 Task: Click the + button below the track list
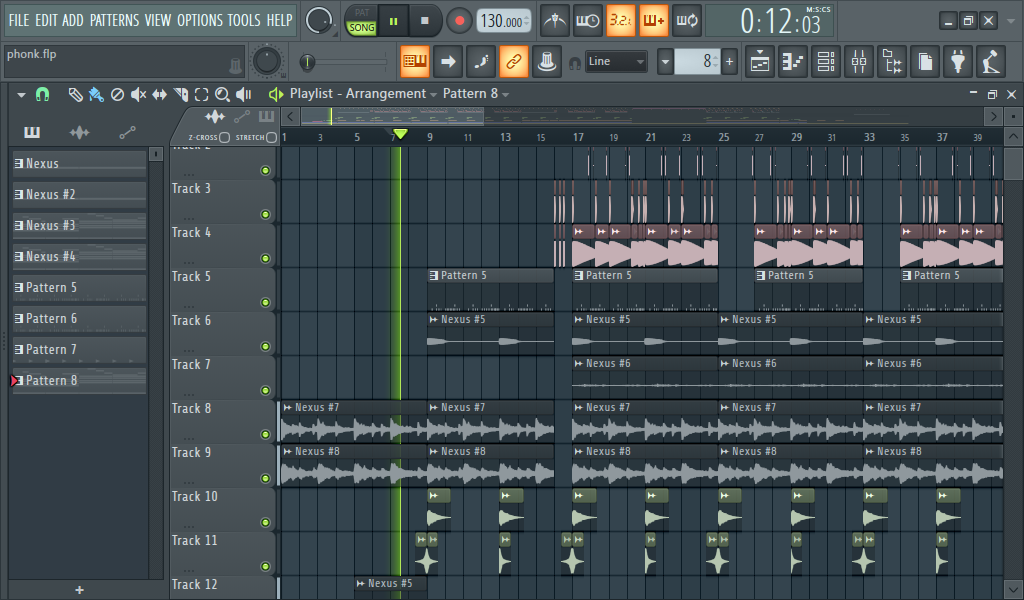click(x=79, y=590)
